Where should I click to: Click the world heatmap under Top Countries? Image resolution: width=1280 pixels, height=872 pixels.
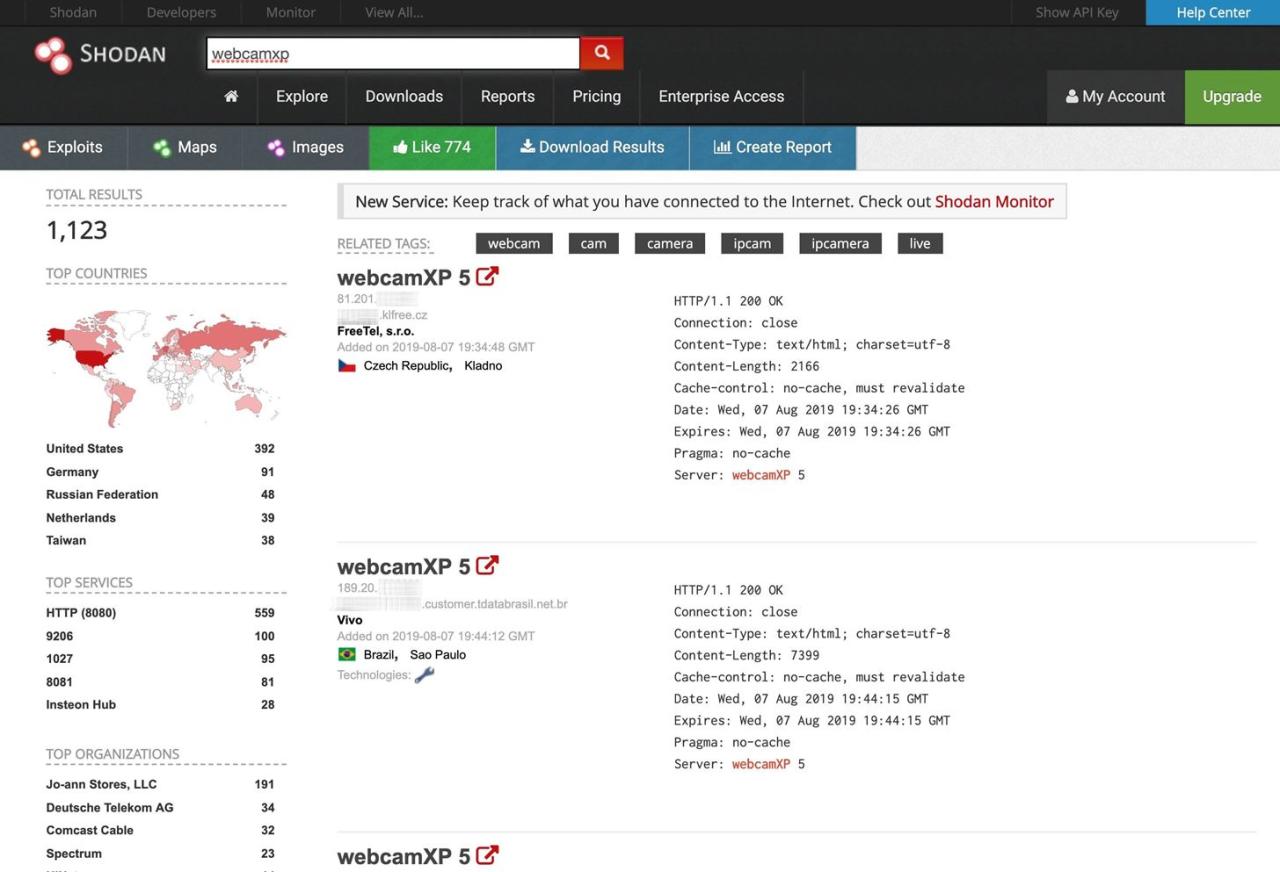click(x=165, y=365)
